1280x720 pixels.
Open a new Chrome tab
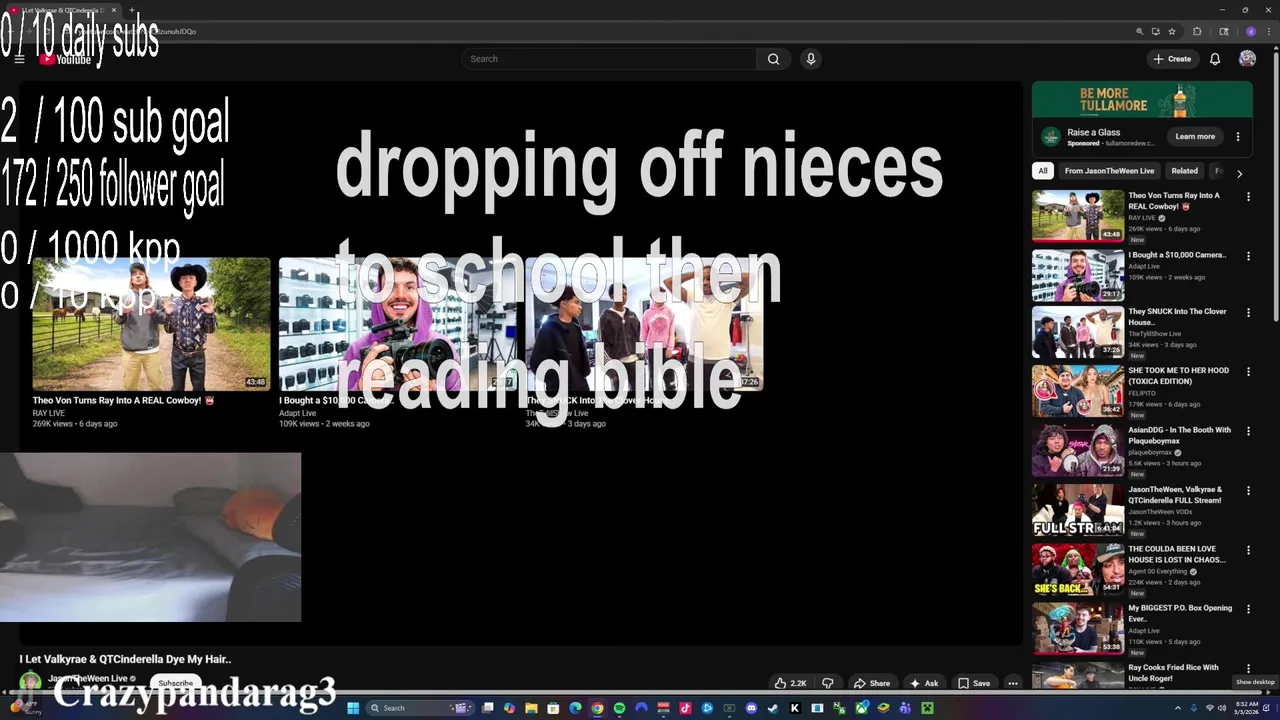[x=131, y=10]
